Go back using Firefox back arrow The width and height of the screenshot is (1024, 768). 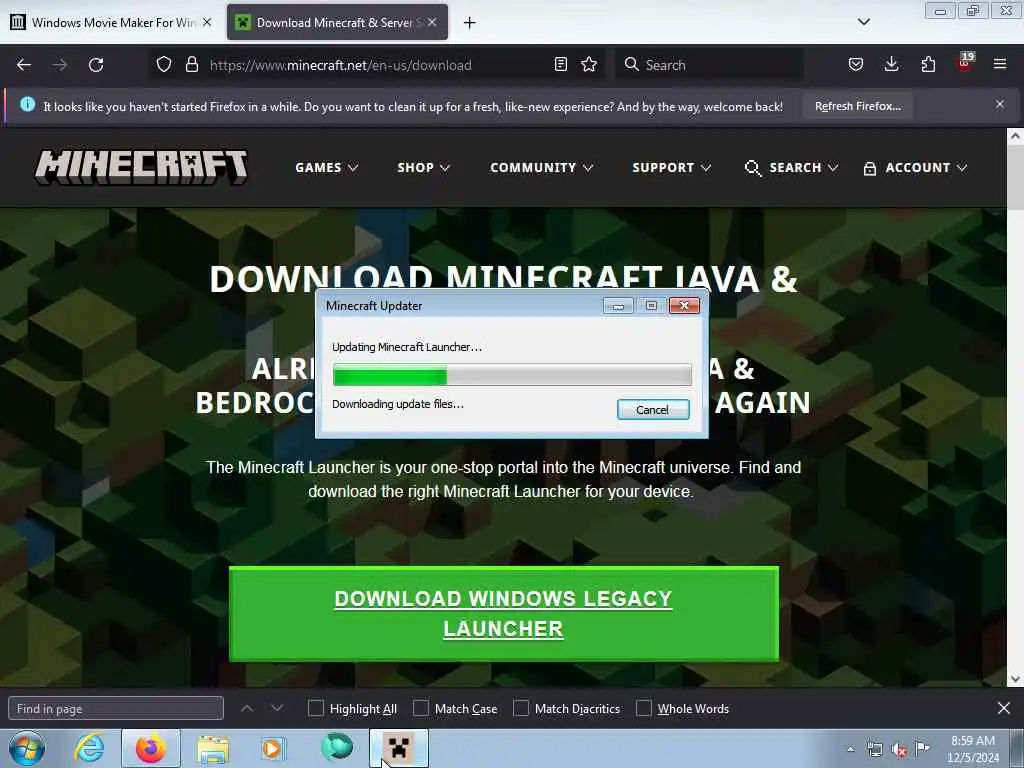[24, 65]
